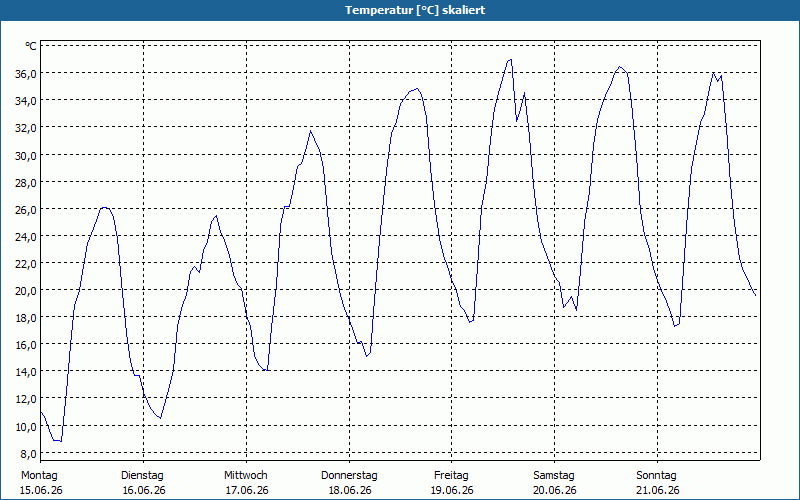Click the Mittwoch day label
Screen dimensions: 800x500
245,476
